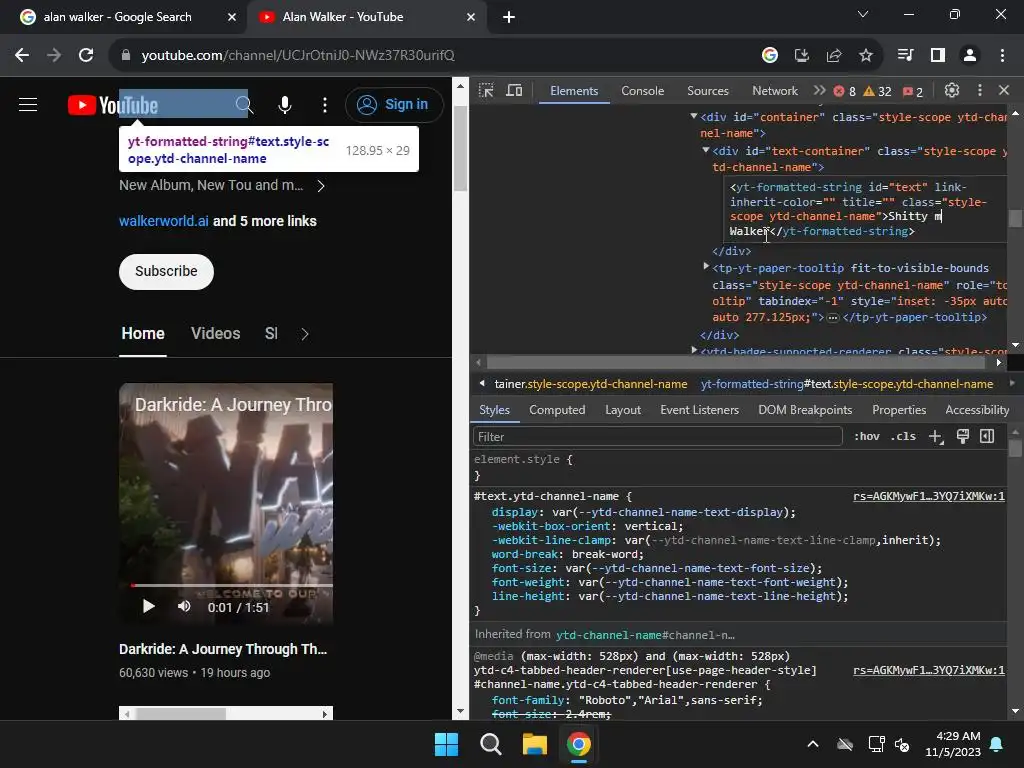Select breadcrumb yt-formatted-string#text
This screenshot has height=768, width=1024.
(847, 384)
